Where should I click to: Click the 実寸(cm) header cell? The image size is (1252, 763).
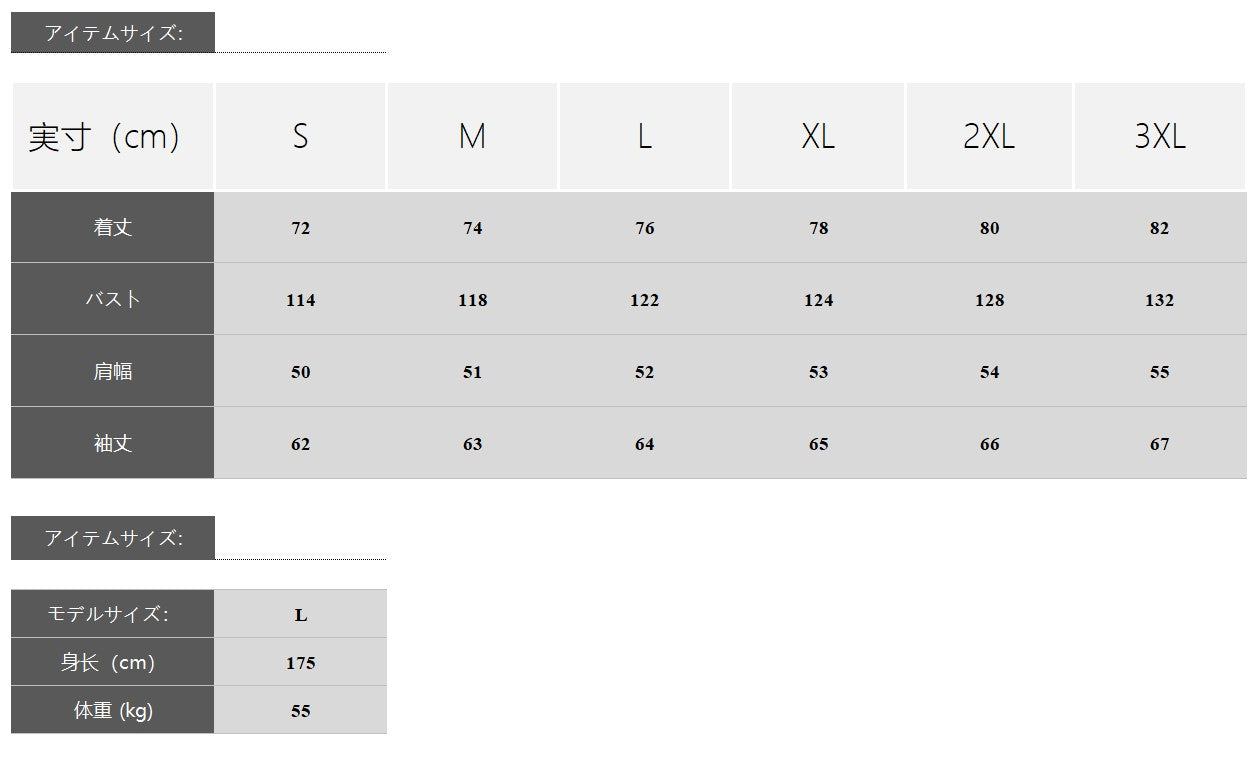point(104,137)
